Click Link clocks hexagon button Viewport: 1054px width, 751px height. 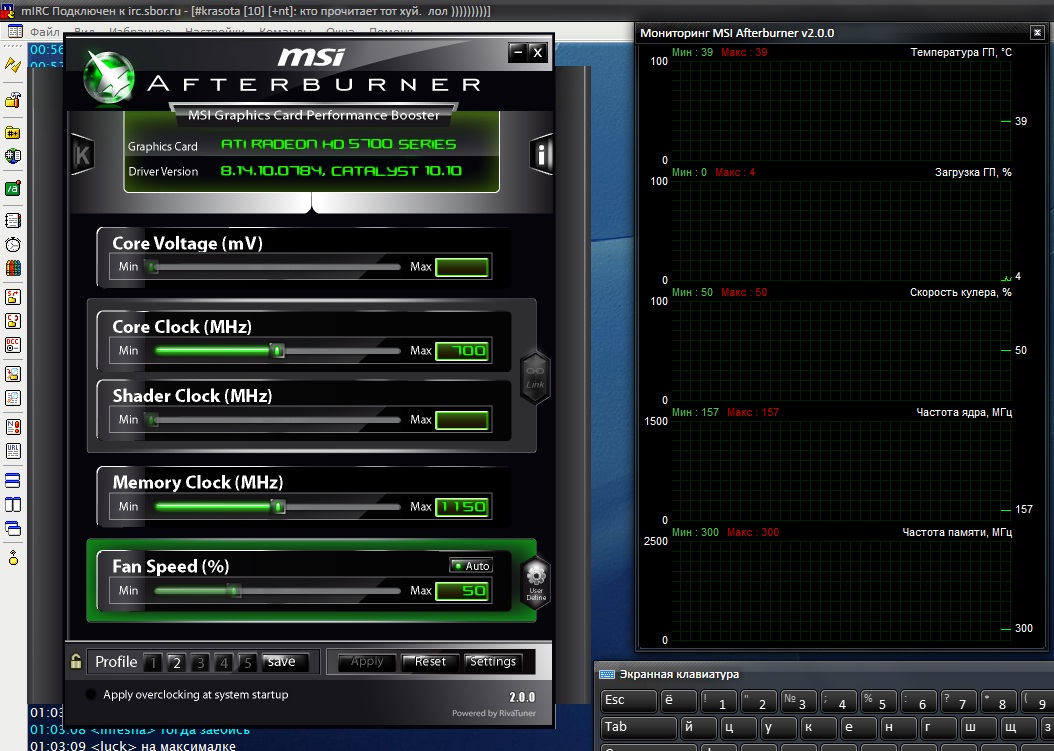coord(535,377)
